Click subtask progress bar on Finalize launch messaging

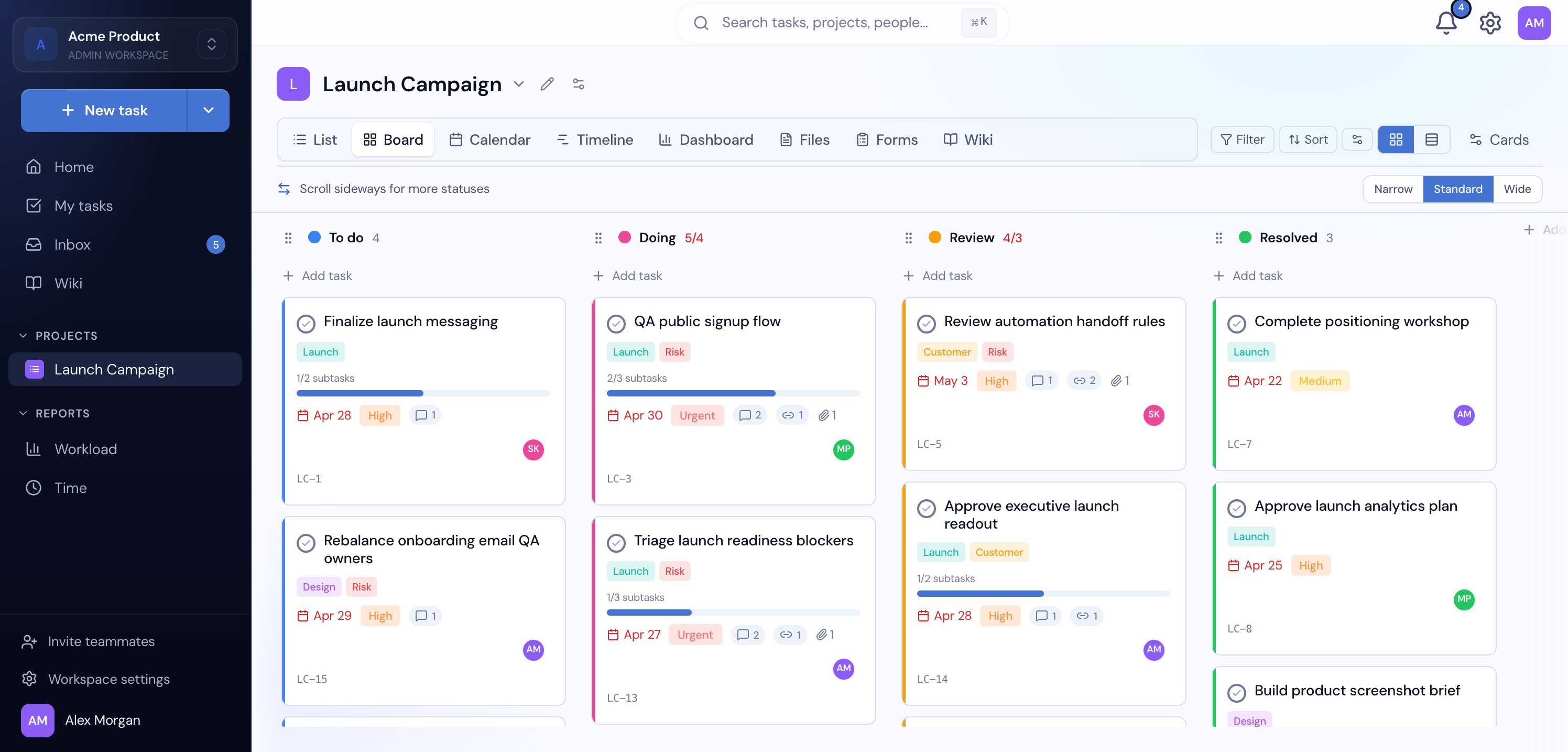point(423,393)
